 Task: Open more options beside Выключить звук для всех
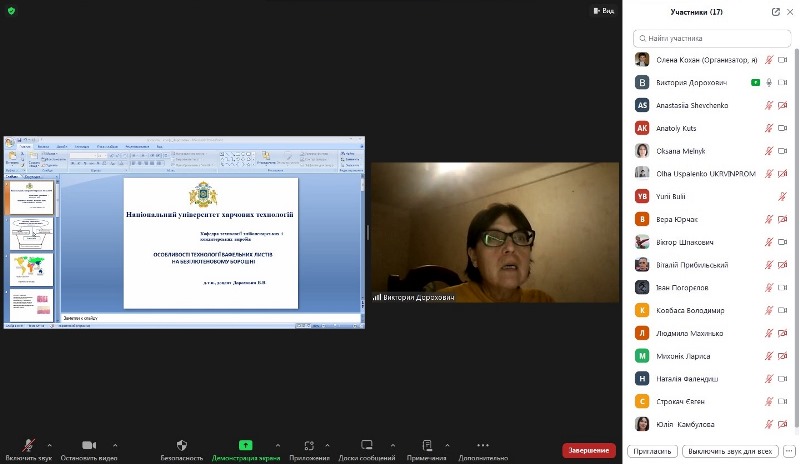789,451
